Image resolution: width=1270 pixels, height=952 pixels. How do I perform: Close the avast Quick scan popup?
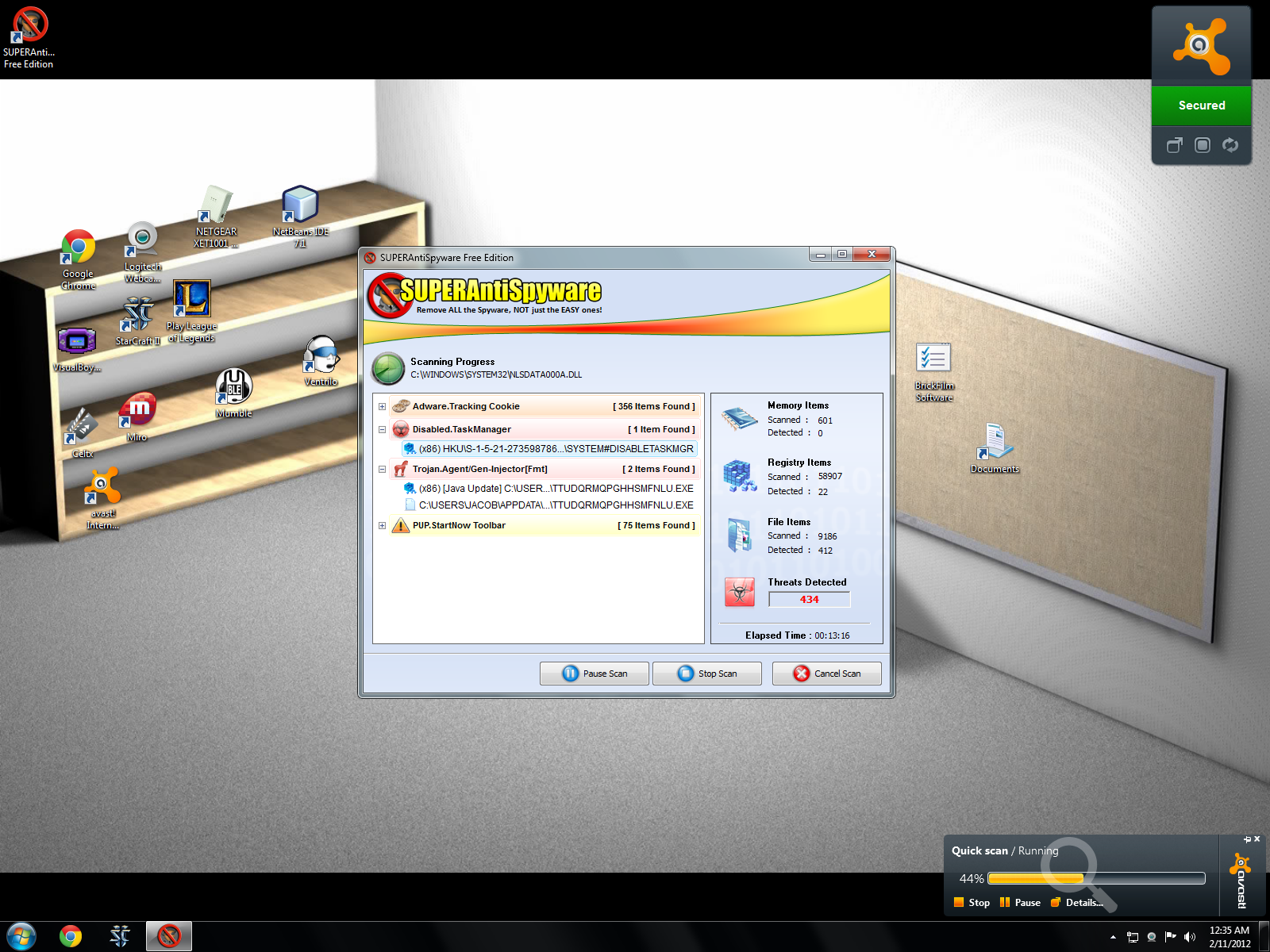click(1257, 839)
